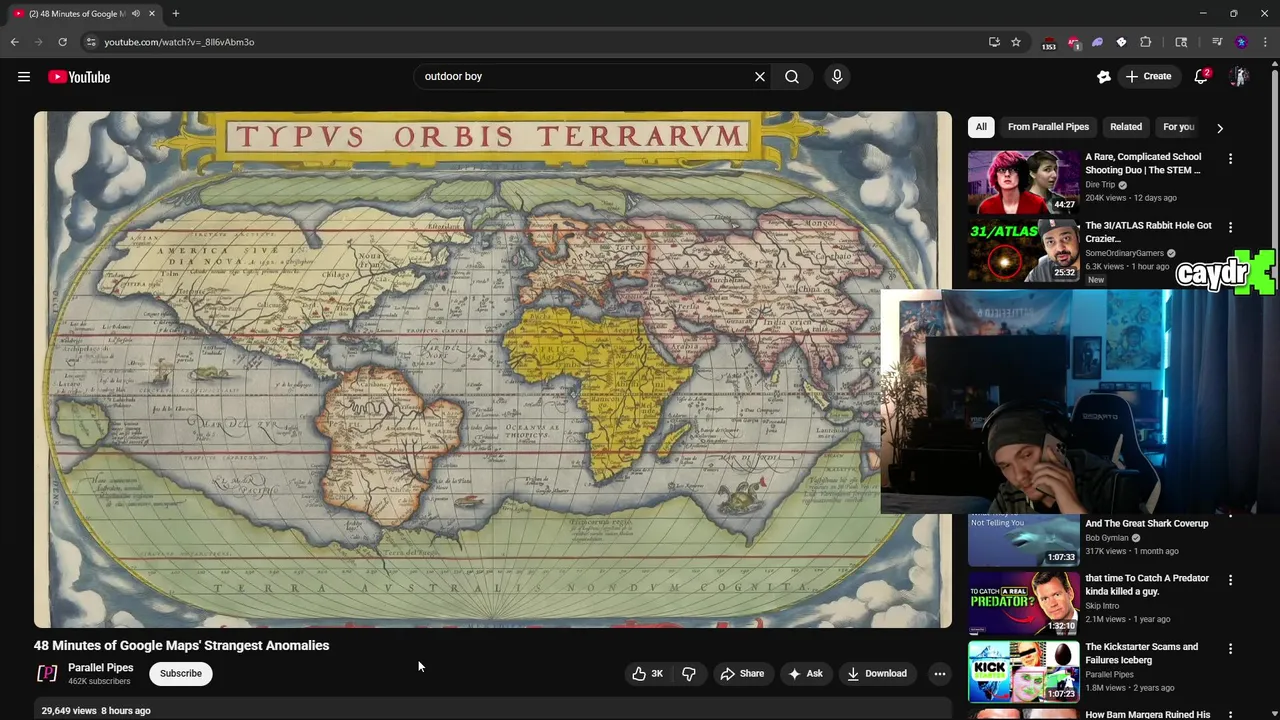Like the video with thumbs up

pos(647,674)
